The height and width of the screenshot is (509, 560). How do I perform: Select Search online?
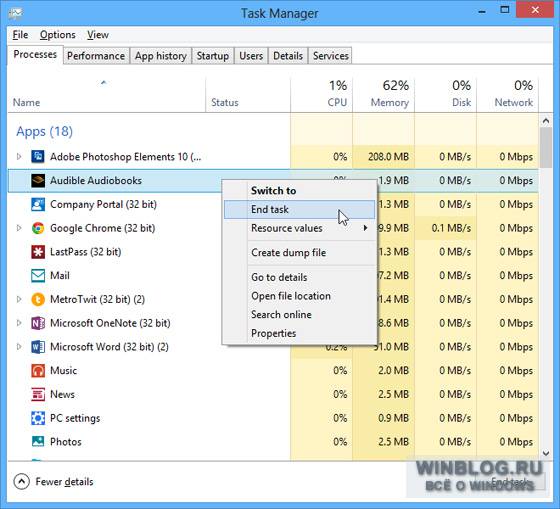tap(300, 314)
